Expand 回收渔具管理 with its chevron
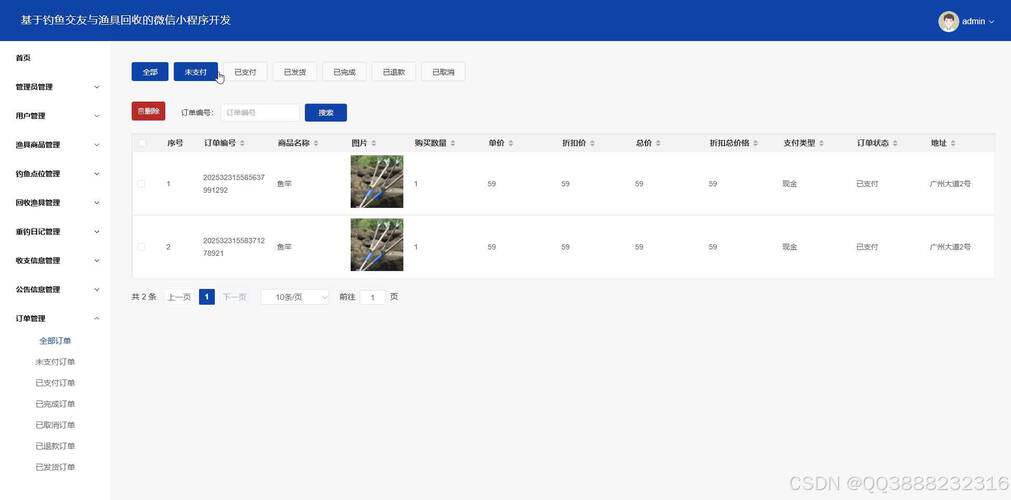The width and height of the screenshot is (1011, 500). point(97,203)
